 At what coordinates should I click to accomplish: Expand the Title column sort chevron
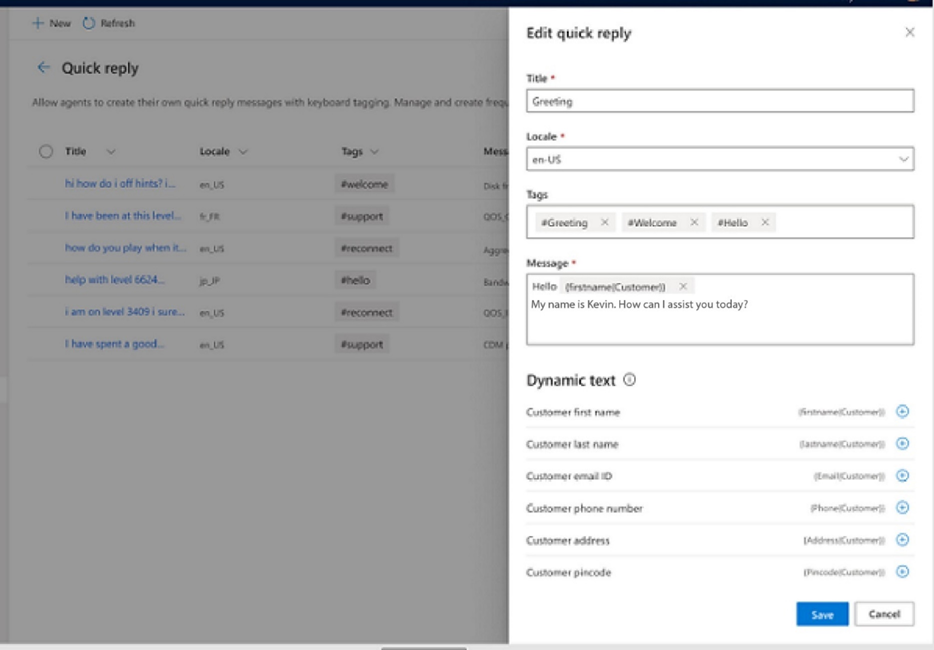click(x=110, y=152)
